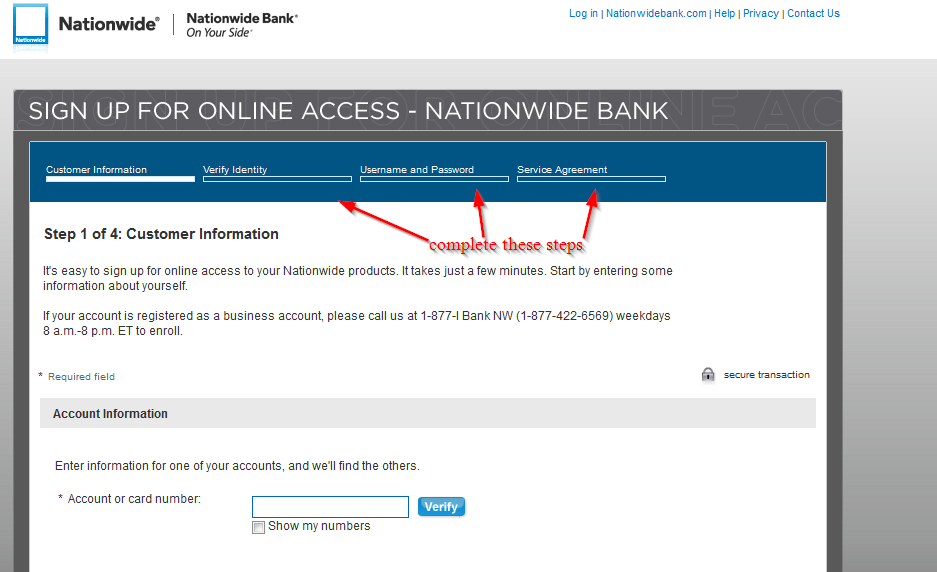Click the Nationwide Bank On Your Side wordmark

click(242, 25)
